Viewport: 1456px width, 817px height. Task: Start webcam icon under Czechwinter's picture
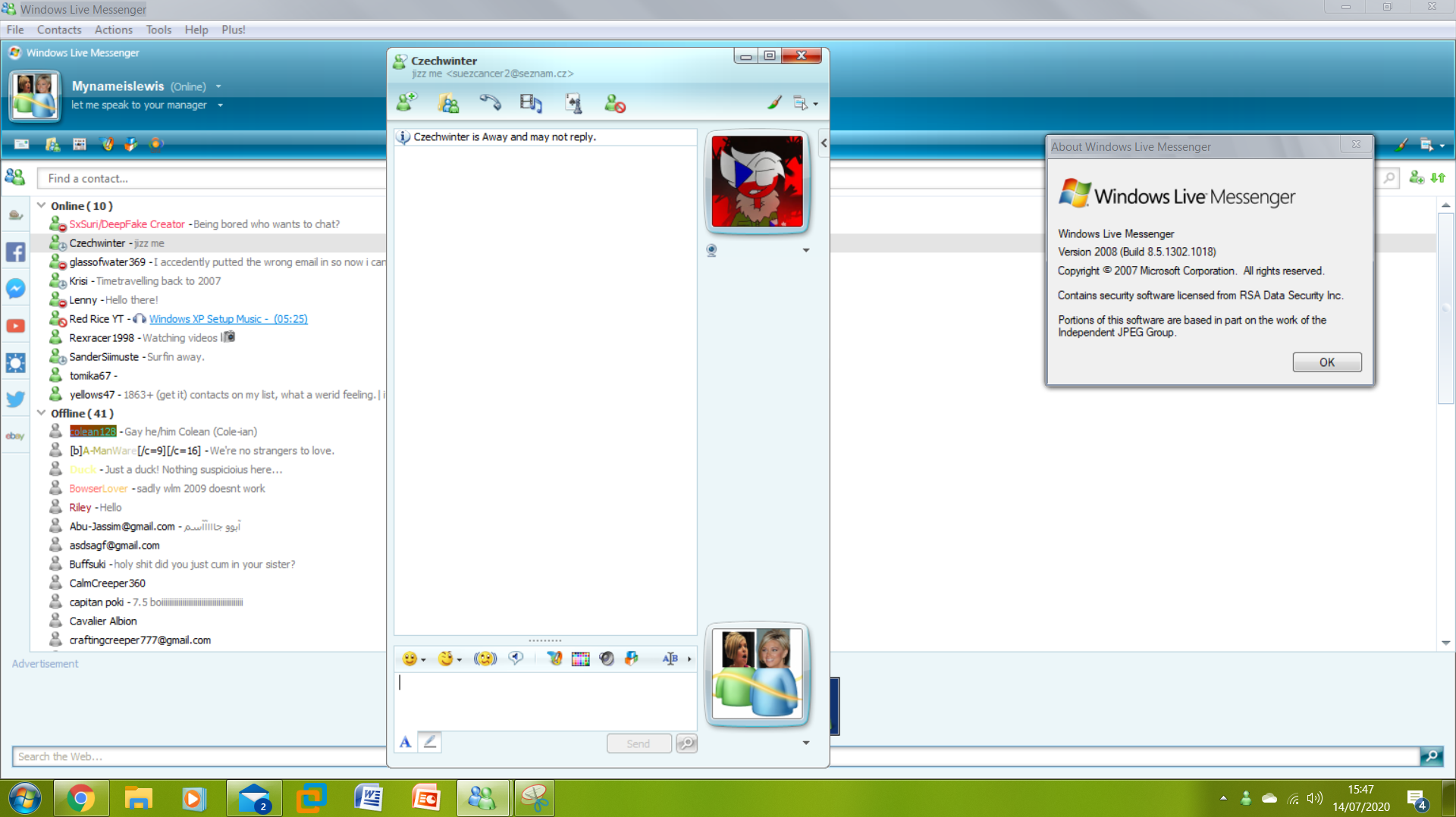point(711,250)
